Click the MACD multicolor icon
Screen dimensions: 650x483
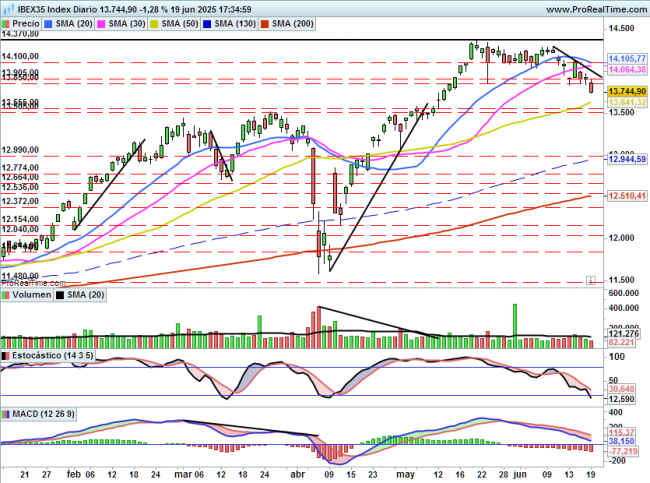point(6,415)
